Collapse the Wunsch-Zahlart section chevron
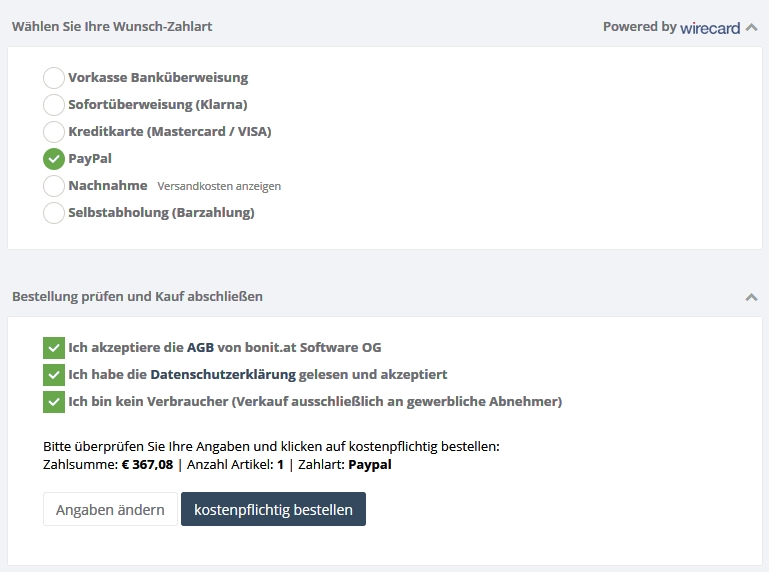Screen dimensions: 769x572 [751, 27]
